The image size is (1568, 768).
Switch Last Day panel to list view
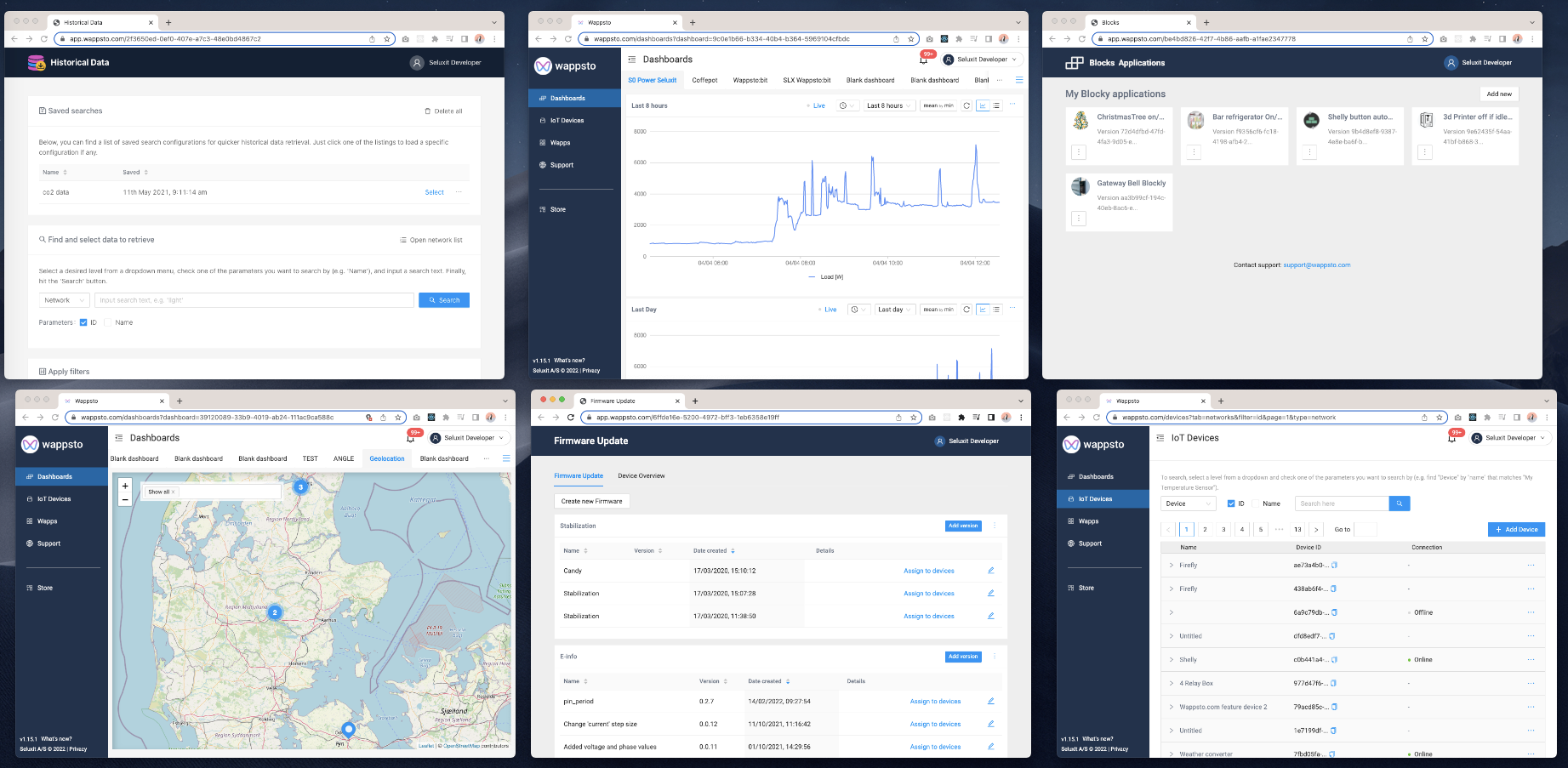[996, 310]
